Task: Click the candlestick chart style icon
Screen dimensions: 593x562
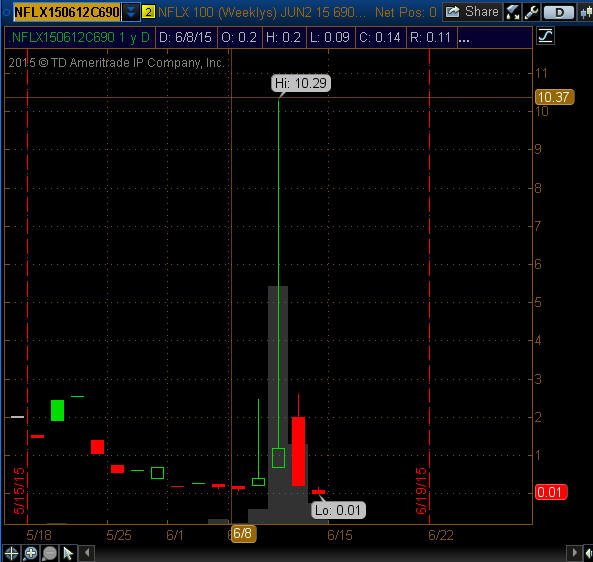Action: 586,13
